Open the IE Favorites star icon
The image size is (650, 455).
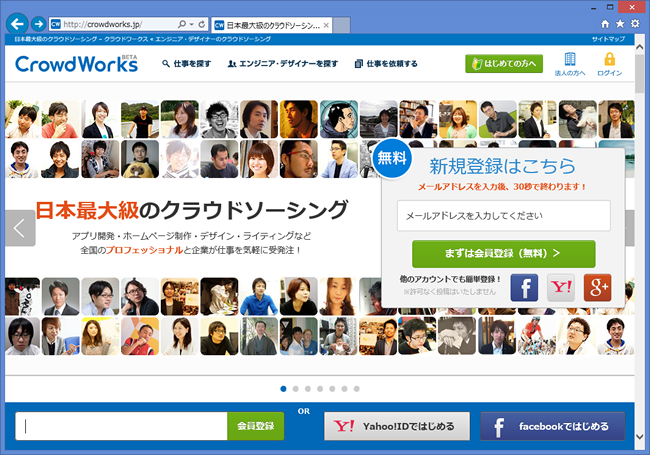click(619, 22)
